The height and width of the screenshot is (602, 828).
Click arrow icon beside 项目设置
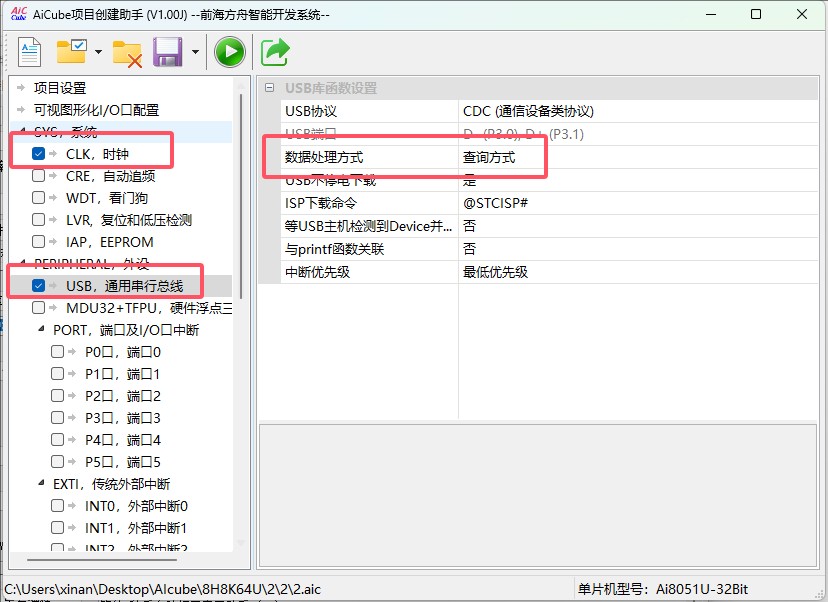pos(21,88)
